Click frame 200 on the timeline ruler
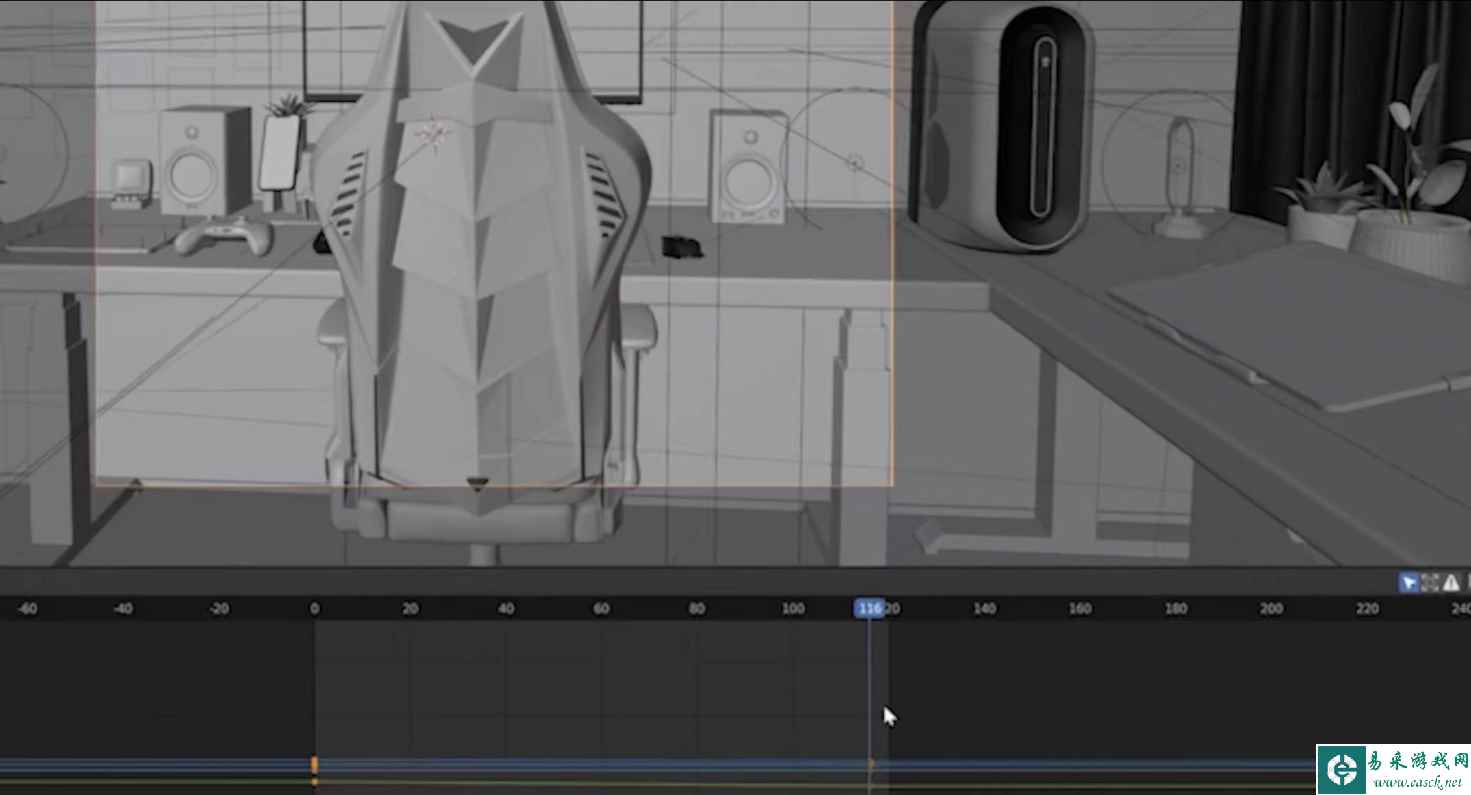Image resolution: width=1471 pixels, height=795 pixels. pos(1271,608)
